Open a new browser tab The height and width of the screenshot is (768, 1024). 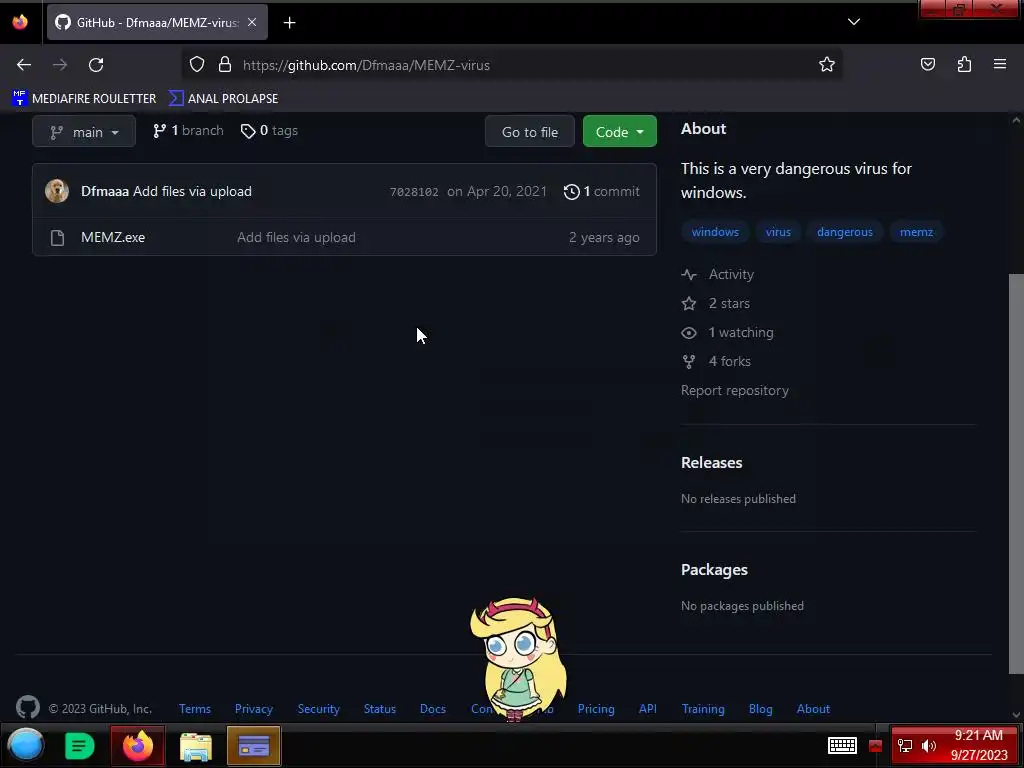[x=289, y=23]
